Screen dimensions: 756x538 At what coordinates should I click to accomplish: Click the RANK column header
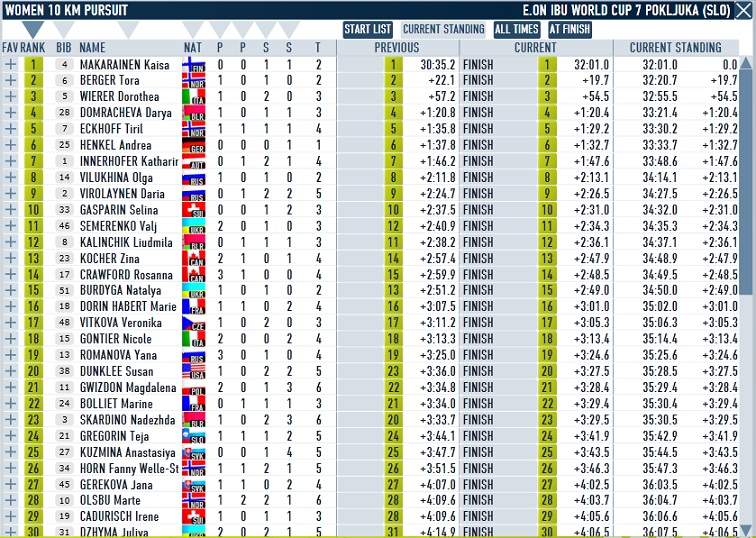pos(32,48)
